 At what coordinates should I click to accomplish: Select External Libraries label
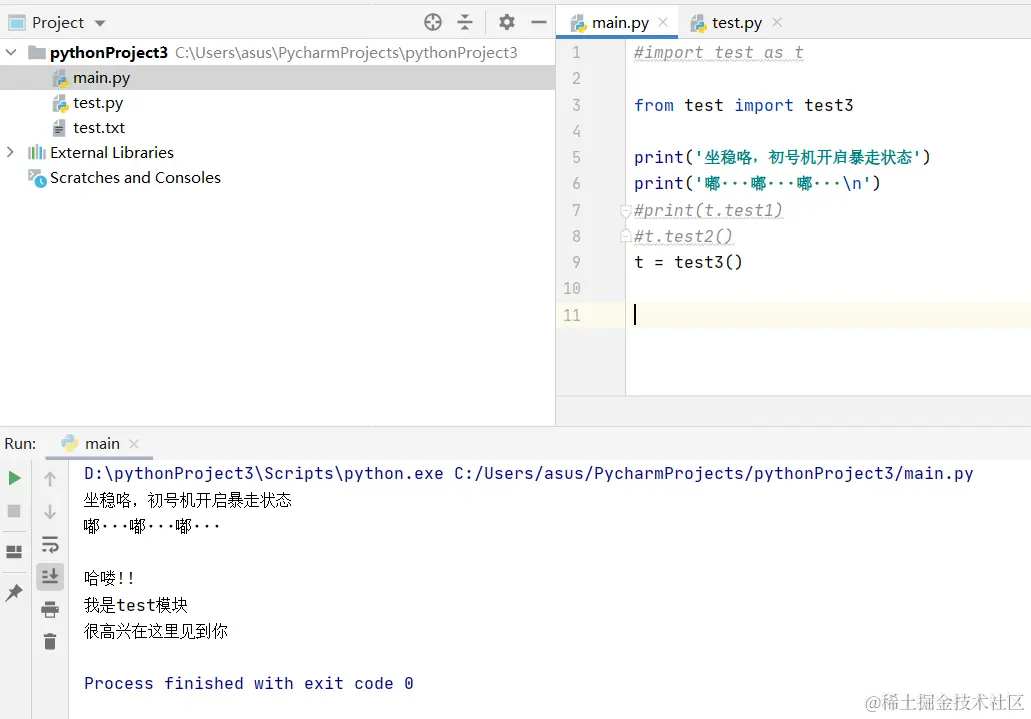coord(112,153)
